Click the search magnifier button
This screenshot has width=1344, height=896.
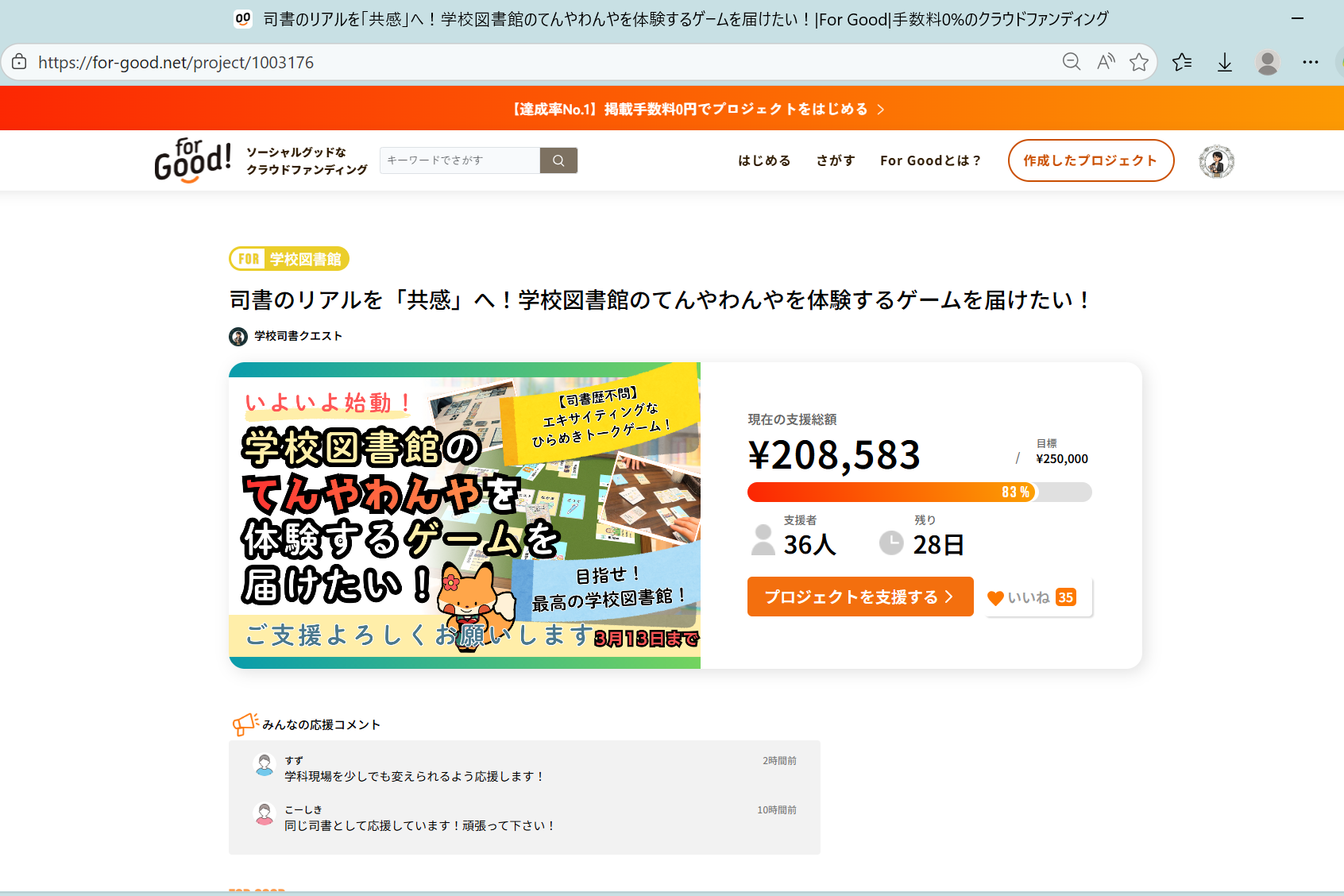coord(558,160)
